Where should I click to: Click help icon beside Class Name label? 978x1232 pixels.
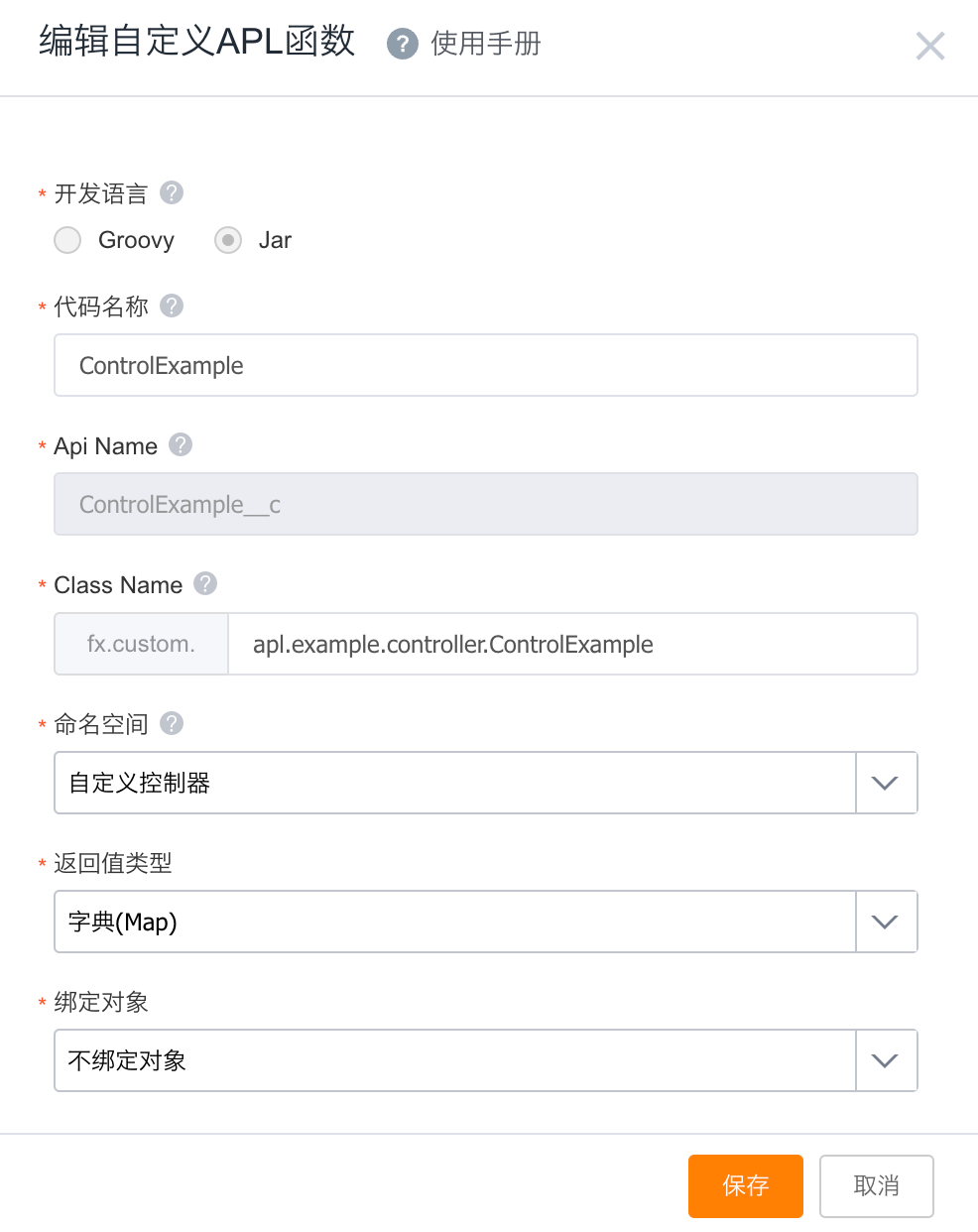coord(205,583)
